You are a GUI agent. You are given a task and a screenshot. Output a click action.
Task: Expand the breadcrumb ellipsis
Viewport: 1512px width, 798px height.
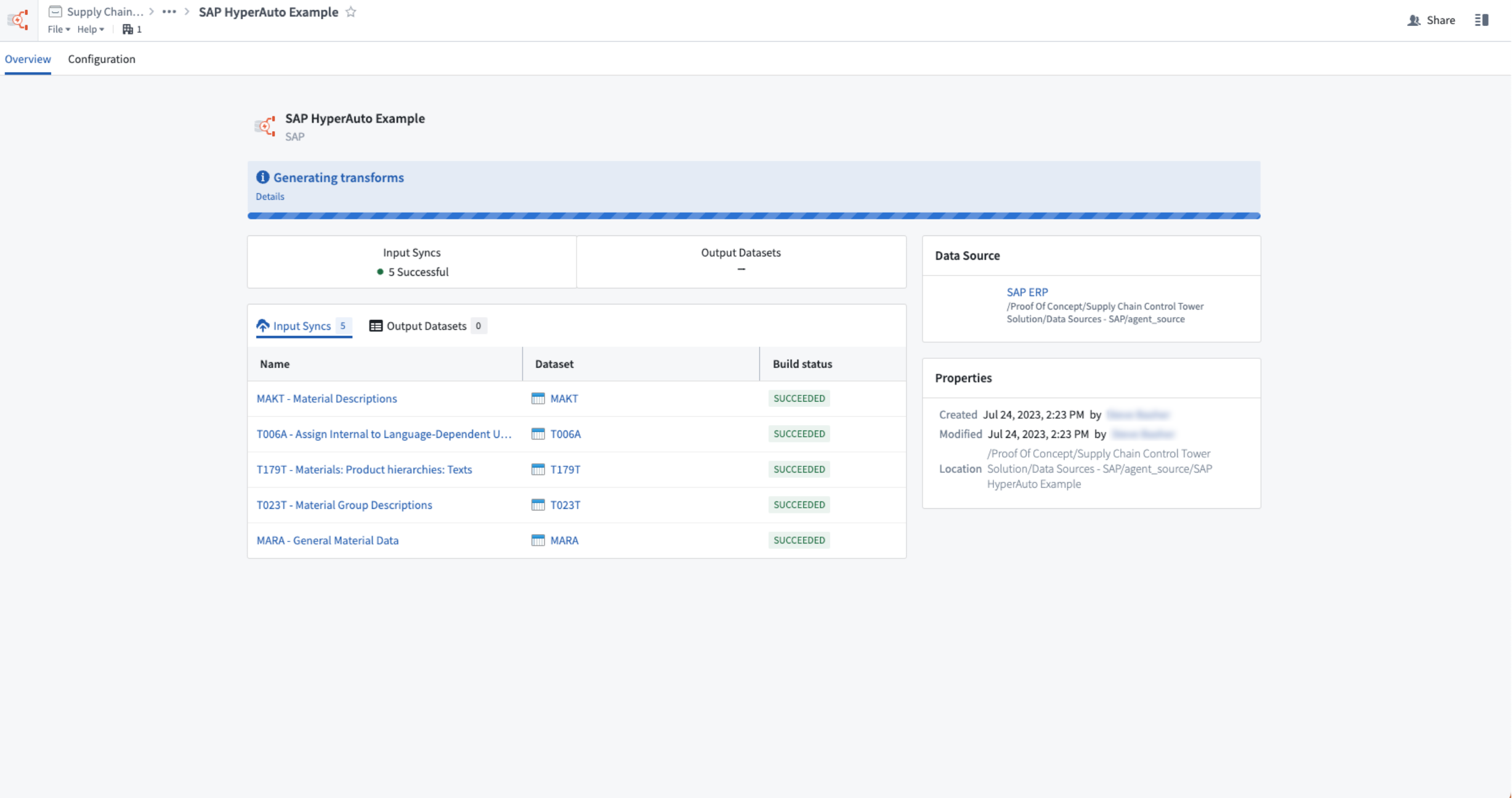pyautogui.click(x=169, y=12)
